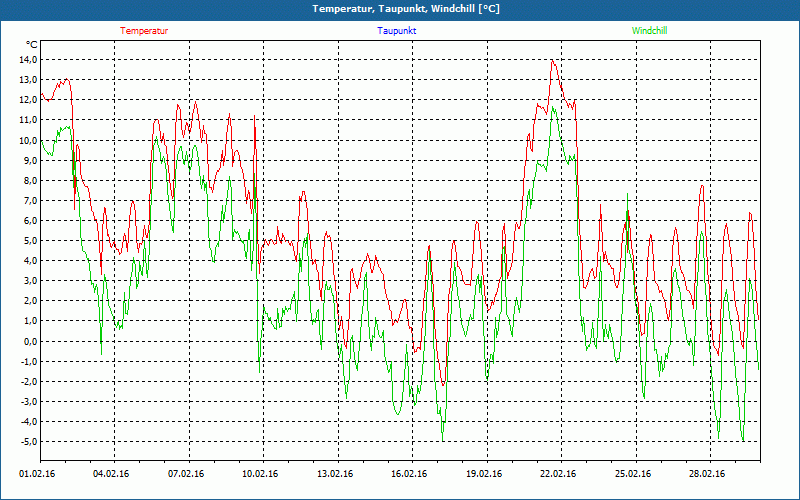Click the 10,0 y-axis value
This screenshot has width=800, height=500.
pyautogui.click(x=28, y=140)
